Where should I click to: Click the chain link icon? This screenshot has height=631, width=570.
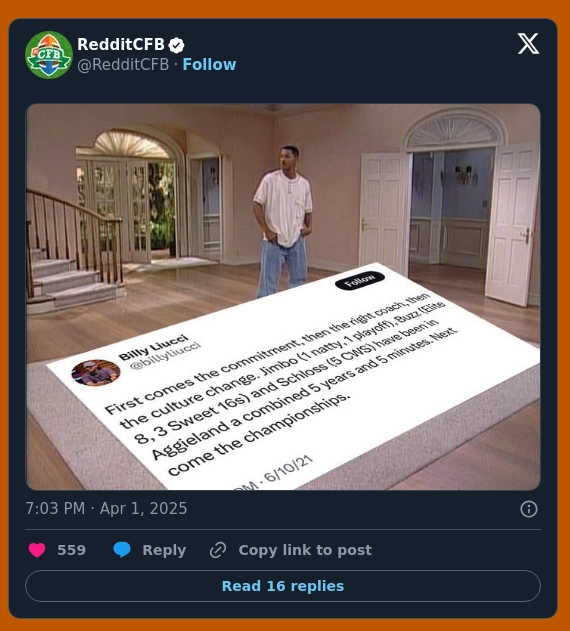pyautogui.click(x=218, y=550)
